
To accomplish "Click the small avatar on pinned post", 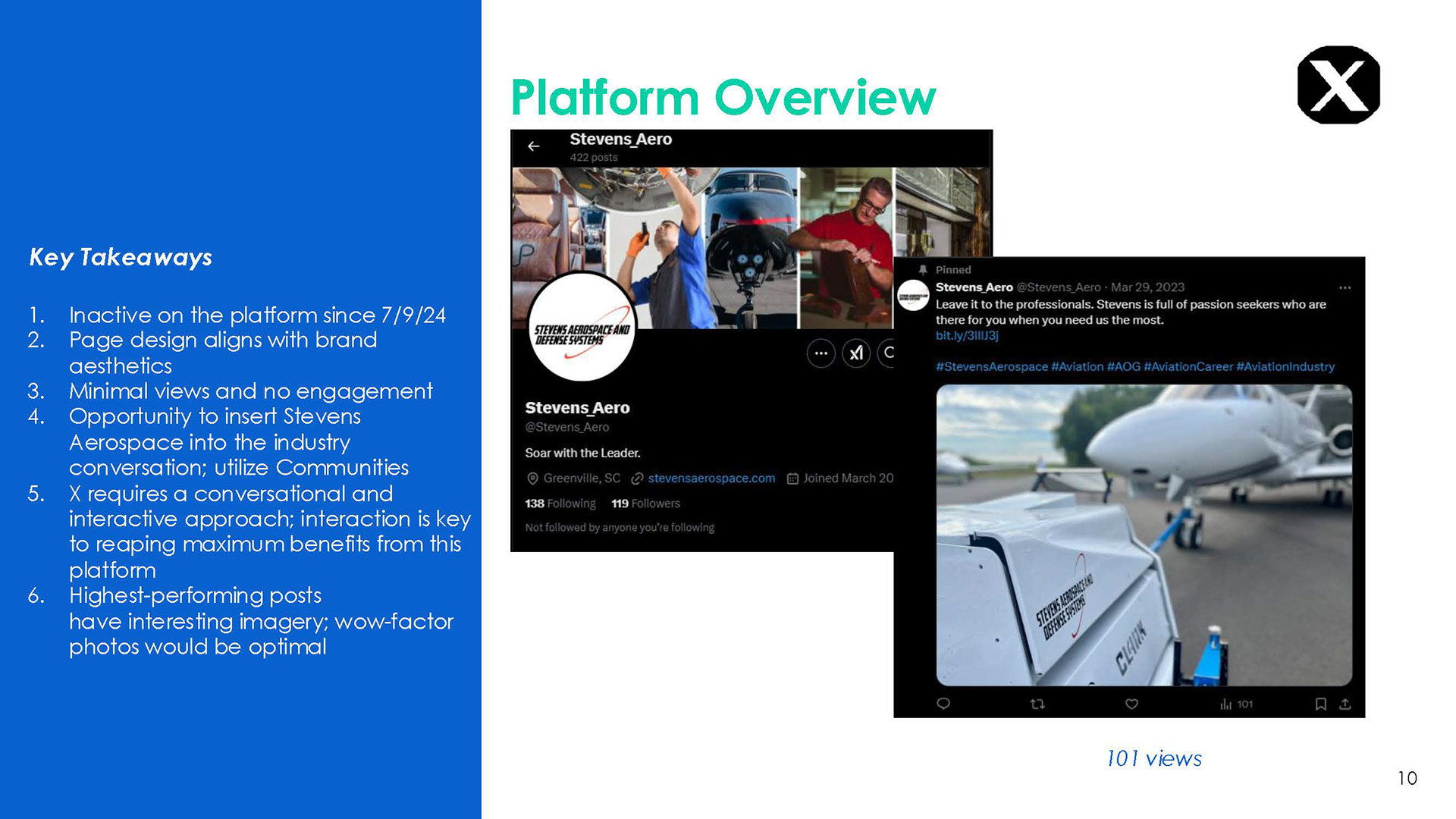I will (x=913, y=296).
